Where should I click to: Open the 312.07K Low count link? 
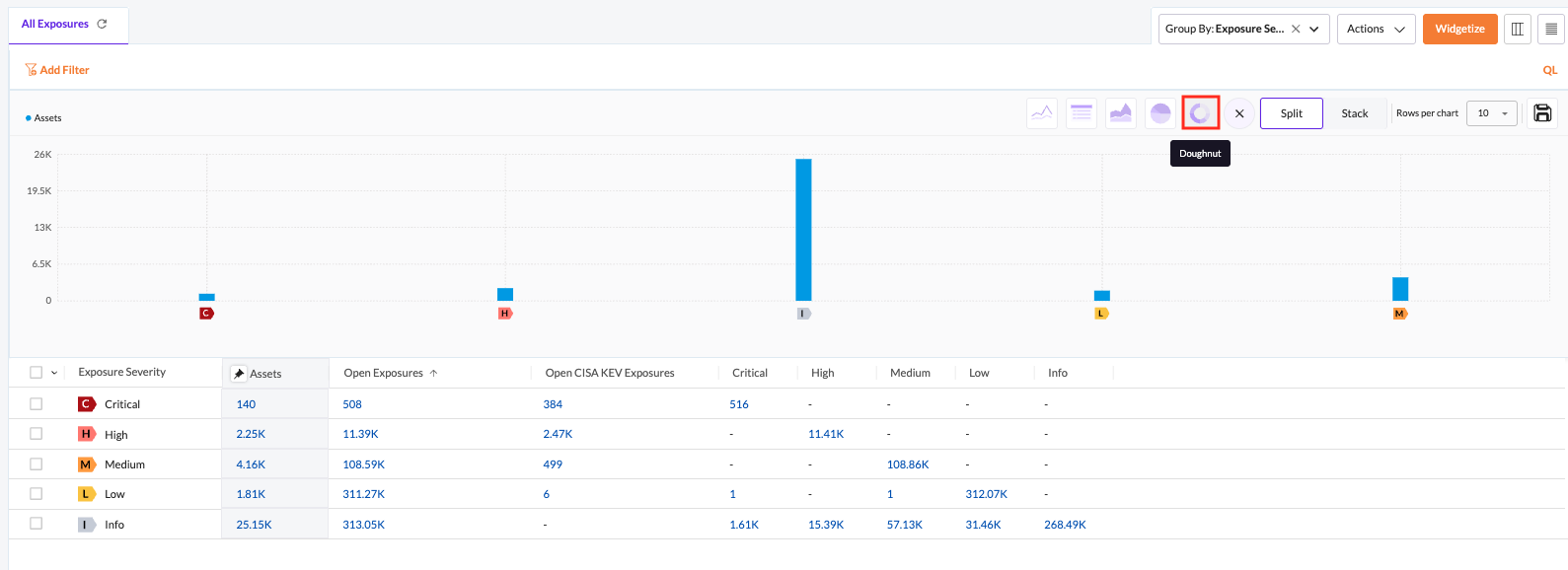pyautogui.click(x=987, y=494)
